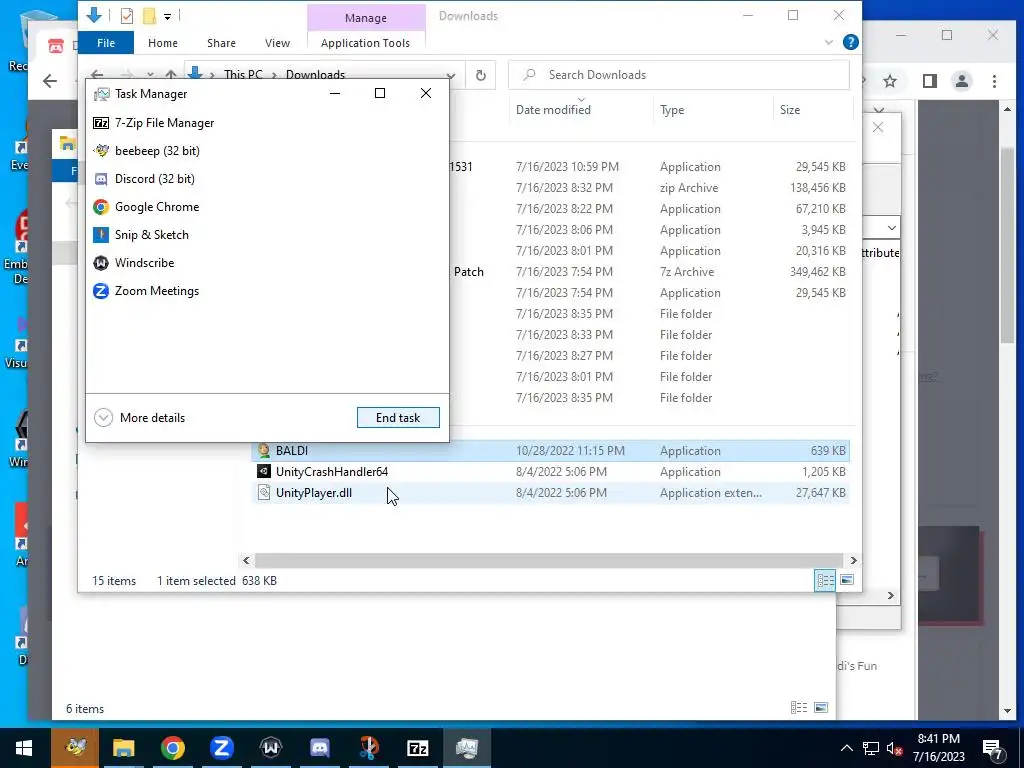Open address bar history dropdown

[x=450, y=75]
